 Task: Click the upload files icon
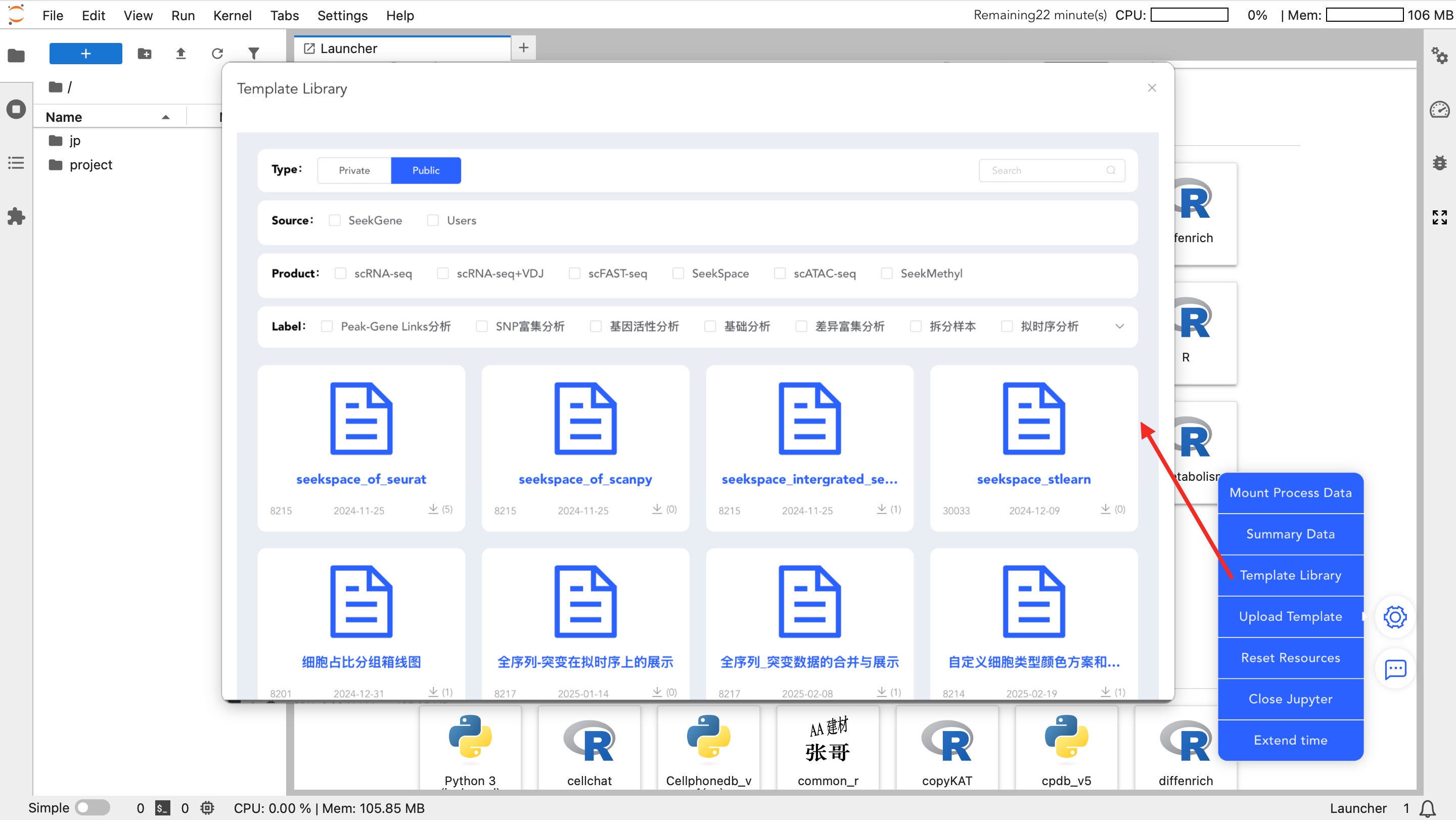[x=181, y=54]
